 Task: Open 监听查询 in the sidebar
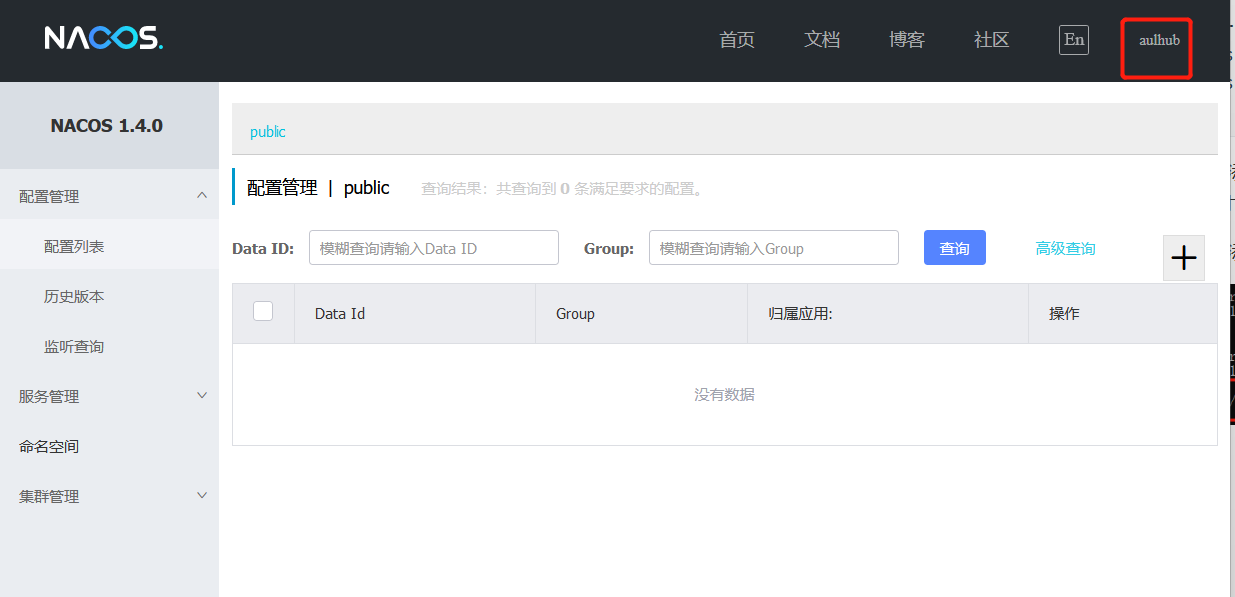tap(109, 346)
